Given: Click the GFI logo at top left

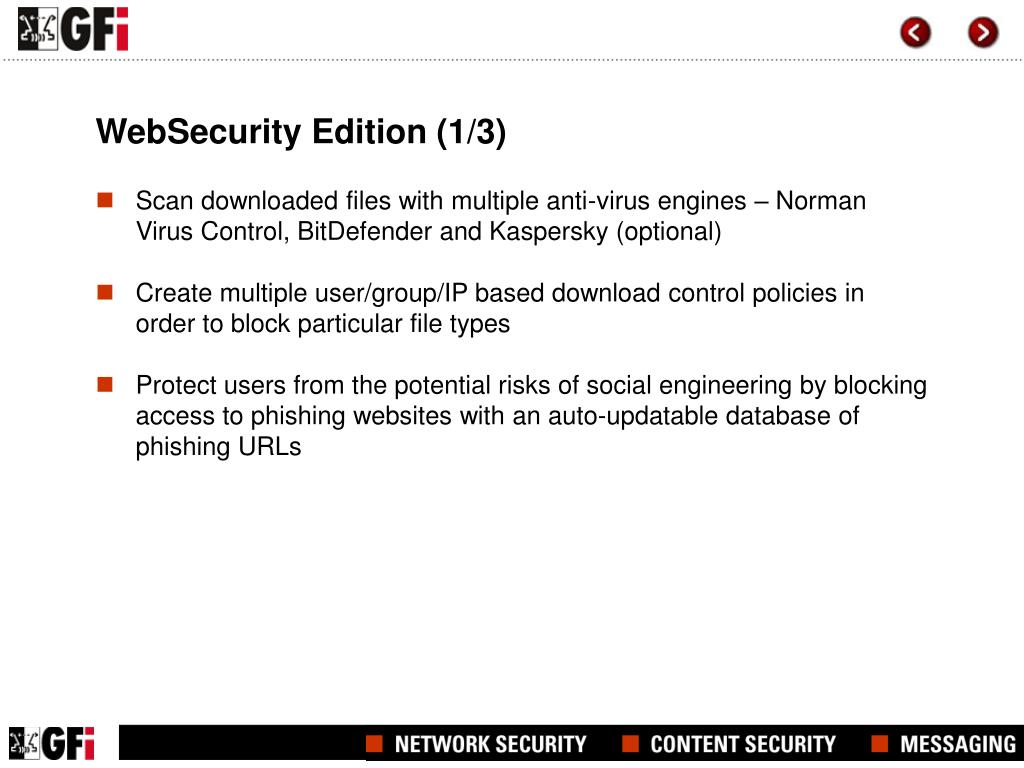Looking at the screenshot, I should pyautogui.click(x=72, y=29).
